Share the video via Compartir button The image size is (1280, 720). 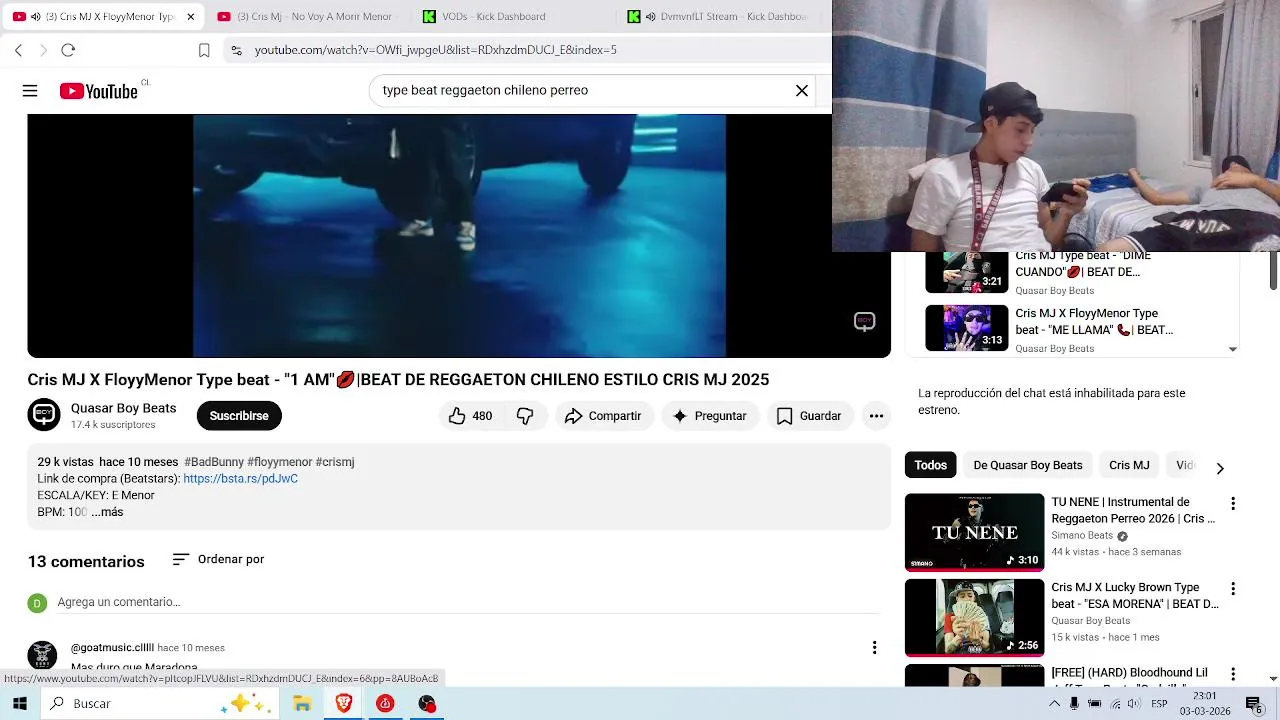(603, 416)
